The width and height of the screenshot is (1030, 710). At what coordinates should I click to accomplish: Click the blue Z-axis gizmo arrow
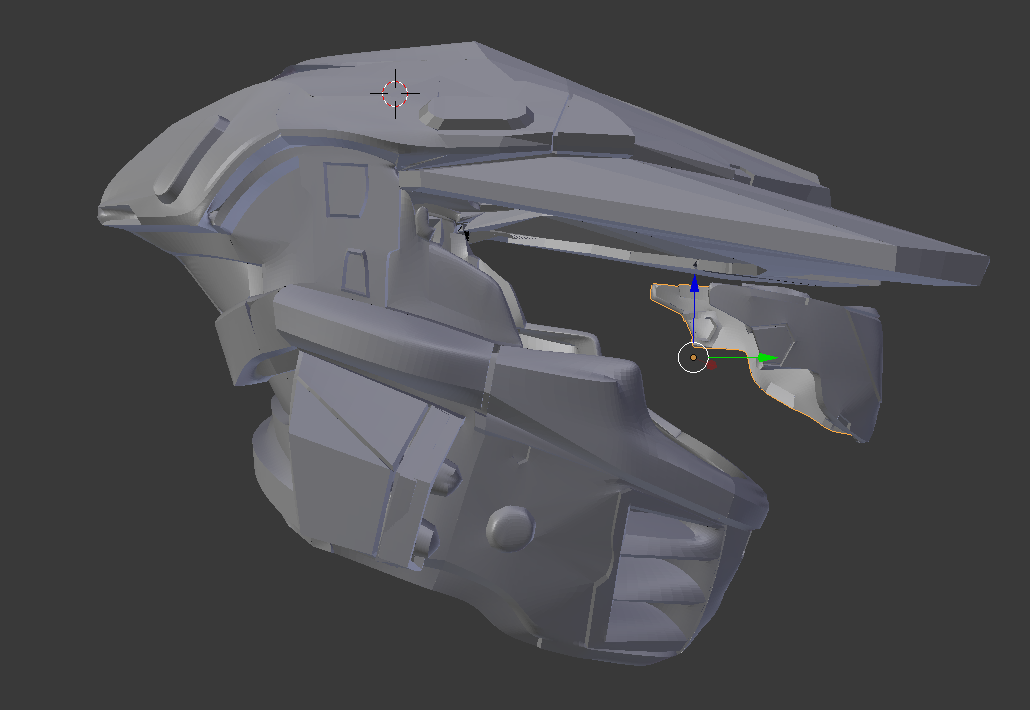(x=694, y=285)
